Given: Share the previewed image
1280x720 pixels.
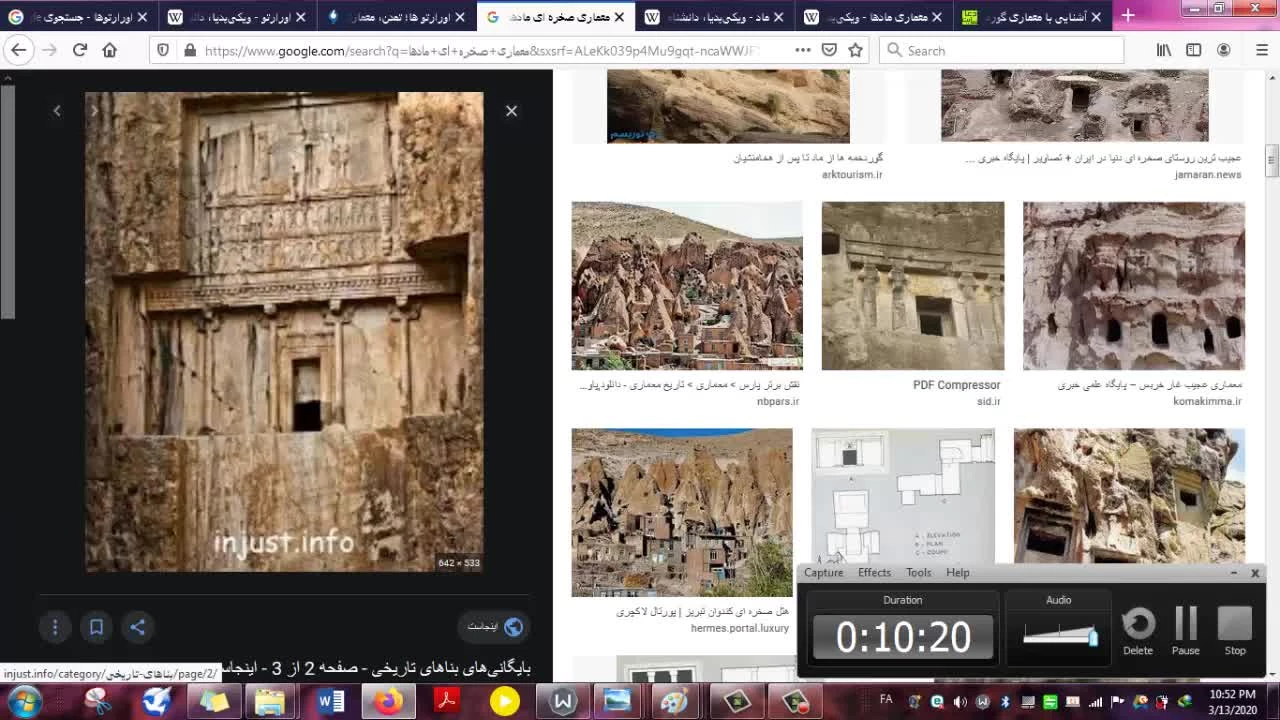Looking at the screenshot, I should (x=138, y=627).
